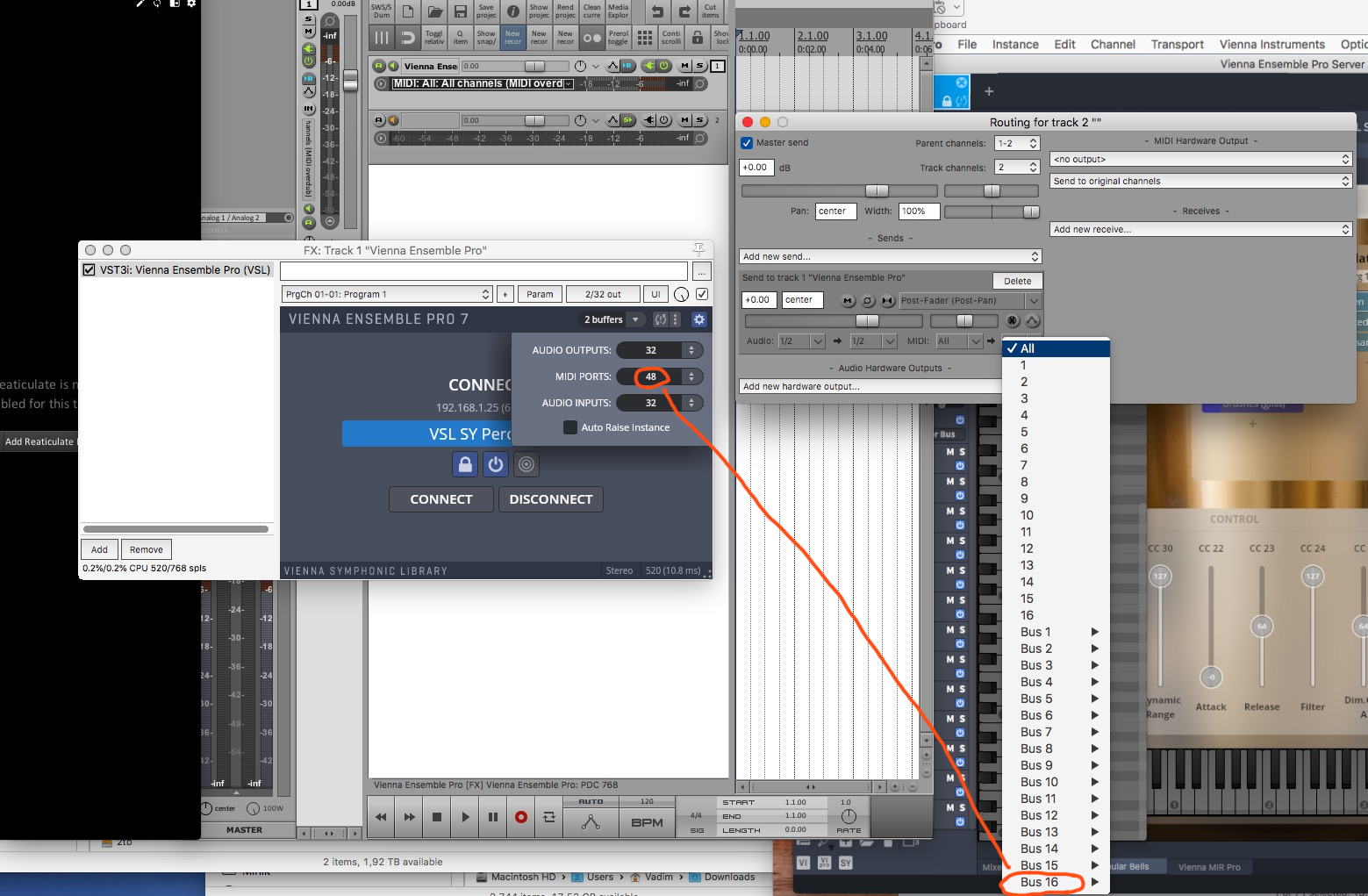Open the Parent channels dropdown
The image size is (1368, 896).
tap(1017, 143)
